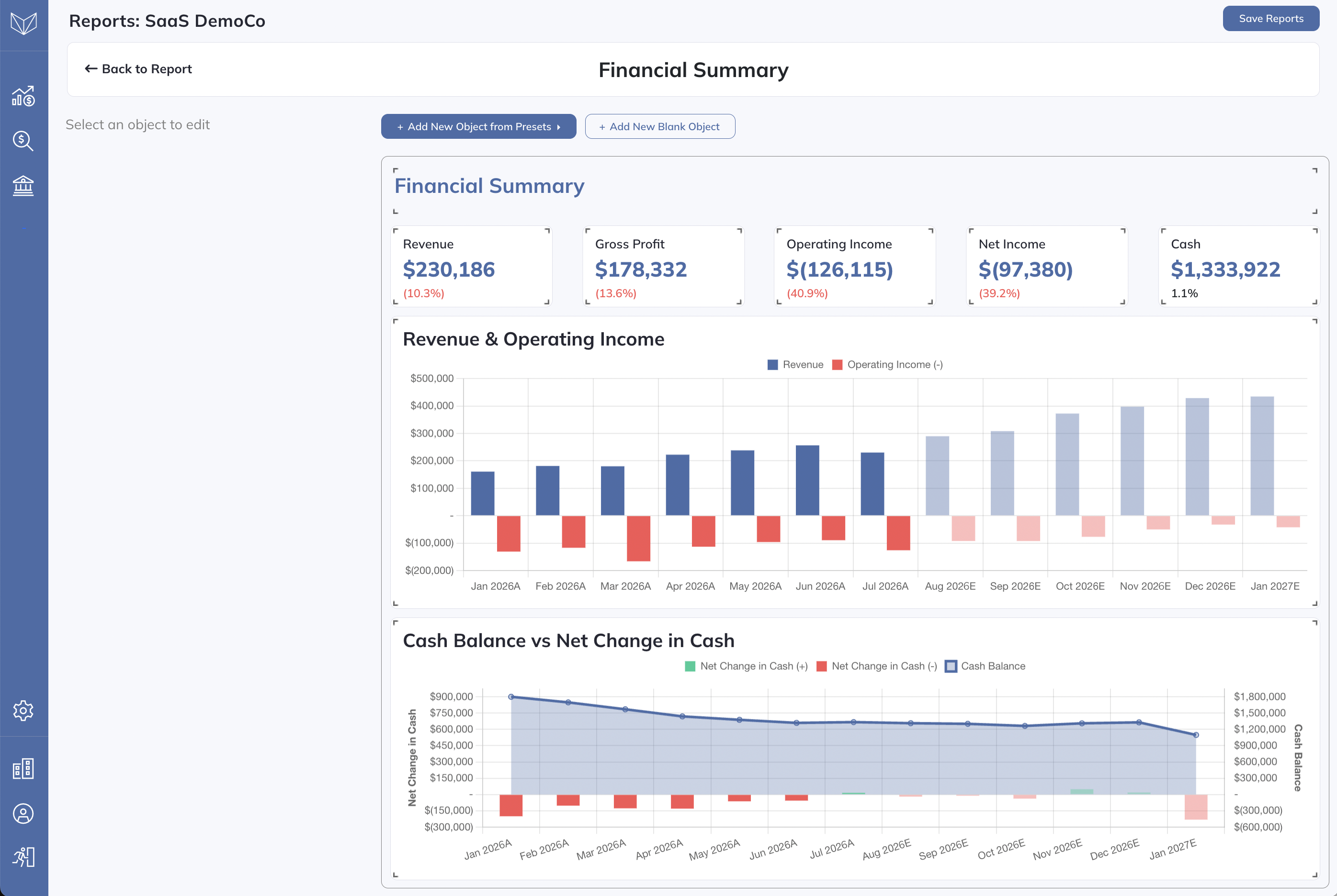Select the Cash KPI card

(1239, 266)
